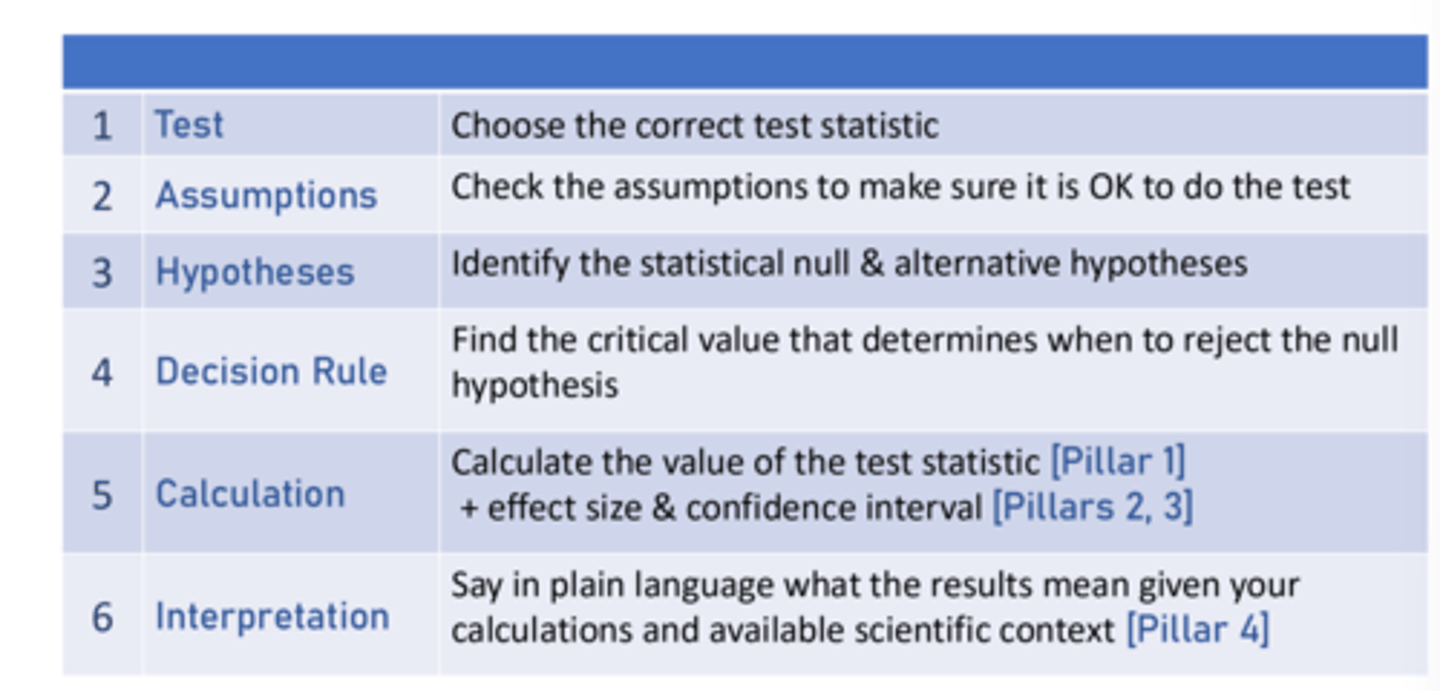Click the step number 3 cell
1440x691 pixels.
coord(102,273)
